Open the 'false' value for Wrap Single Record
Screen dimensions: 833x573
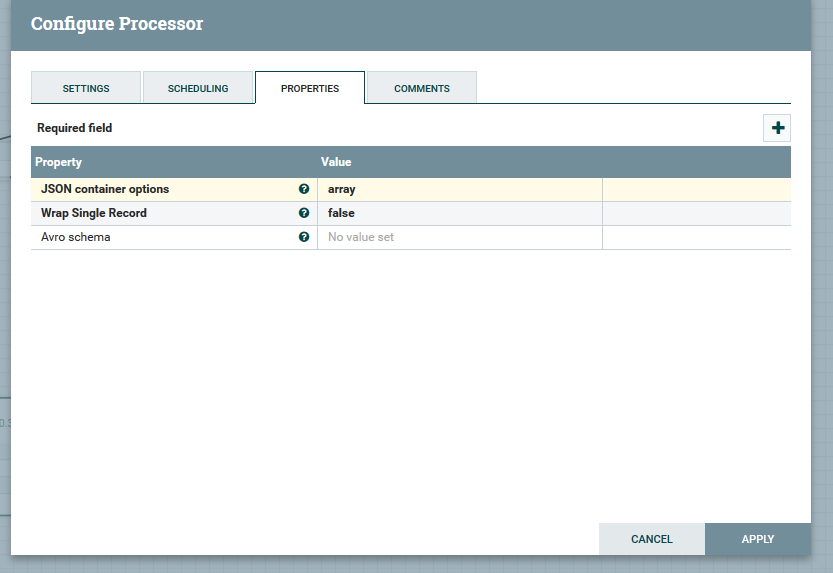459,213
